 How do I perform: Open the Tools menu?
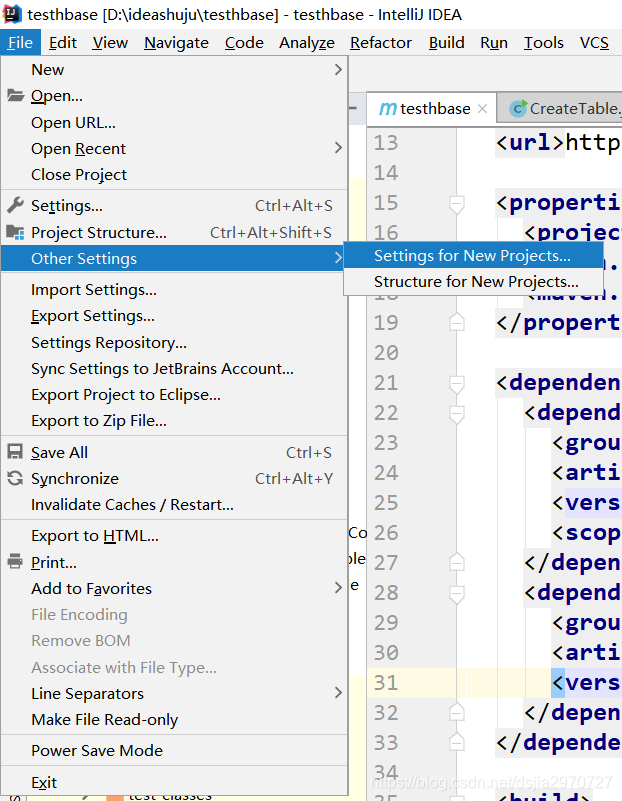pyautogui.click(x=543, y=42)
